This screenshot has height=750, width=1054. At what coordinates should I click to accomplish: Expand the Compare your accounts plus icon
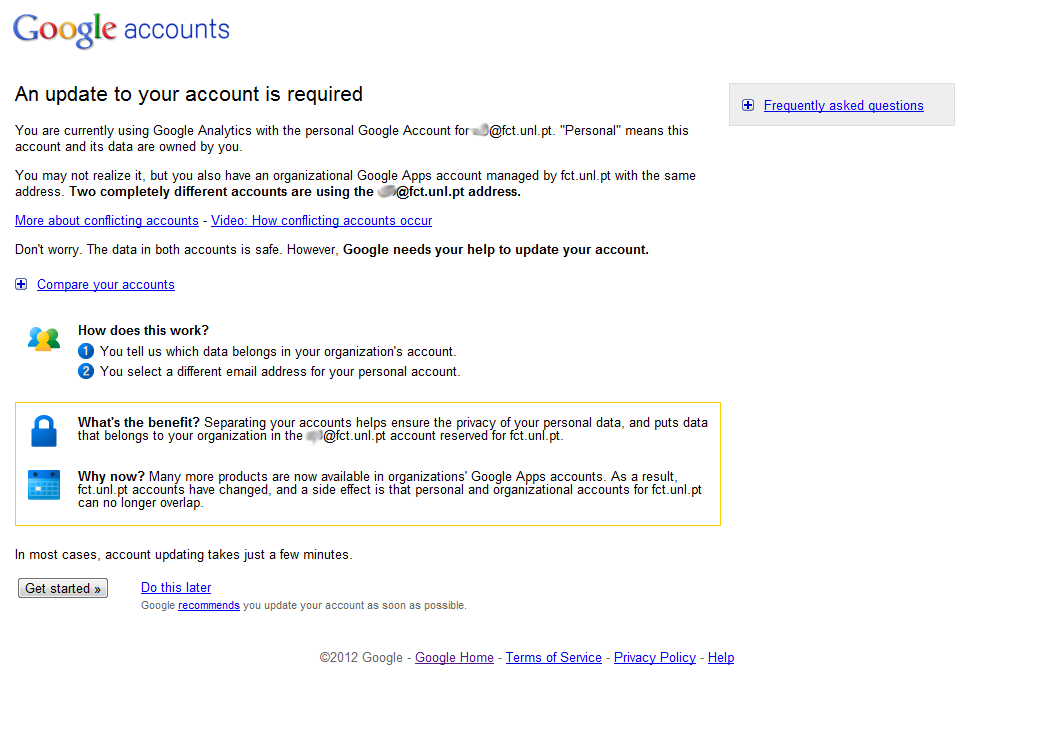click(21, 285)
